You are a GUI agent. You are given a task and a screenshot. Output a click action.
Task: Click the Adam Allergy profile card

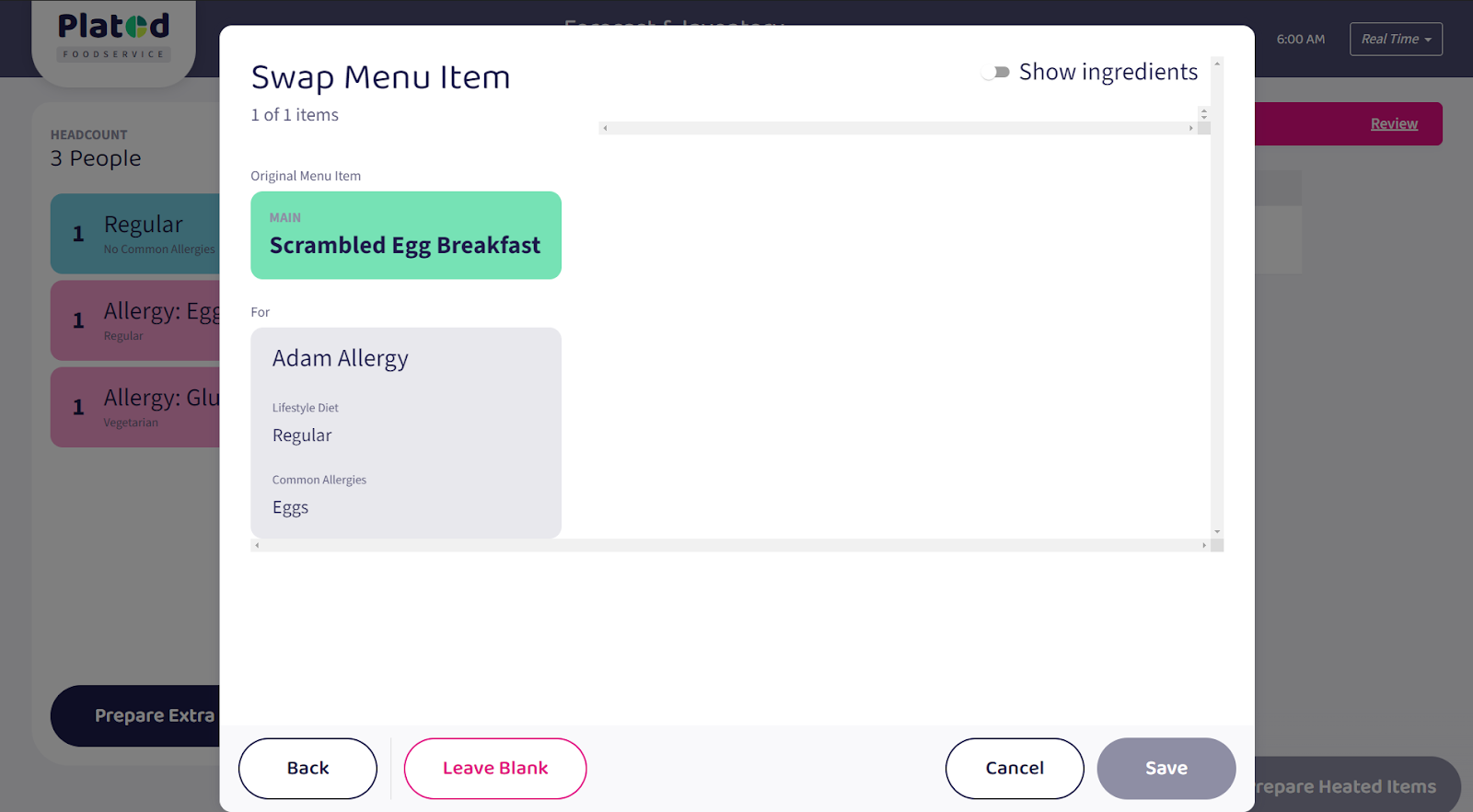tap(406, 433)
